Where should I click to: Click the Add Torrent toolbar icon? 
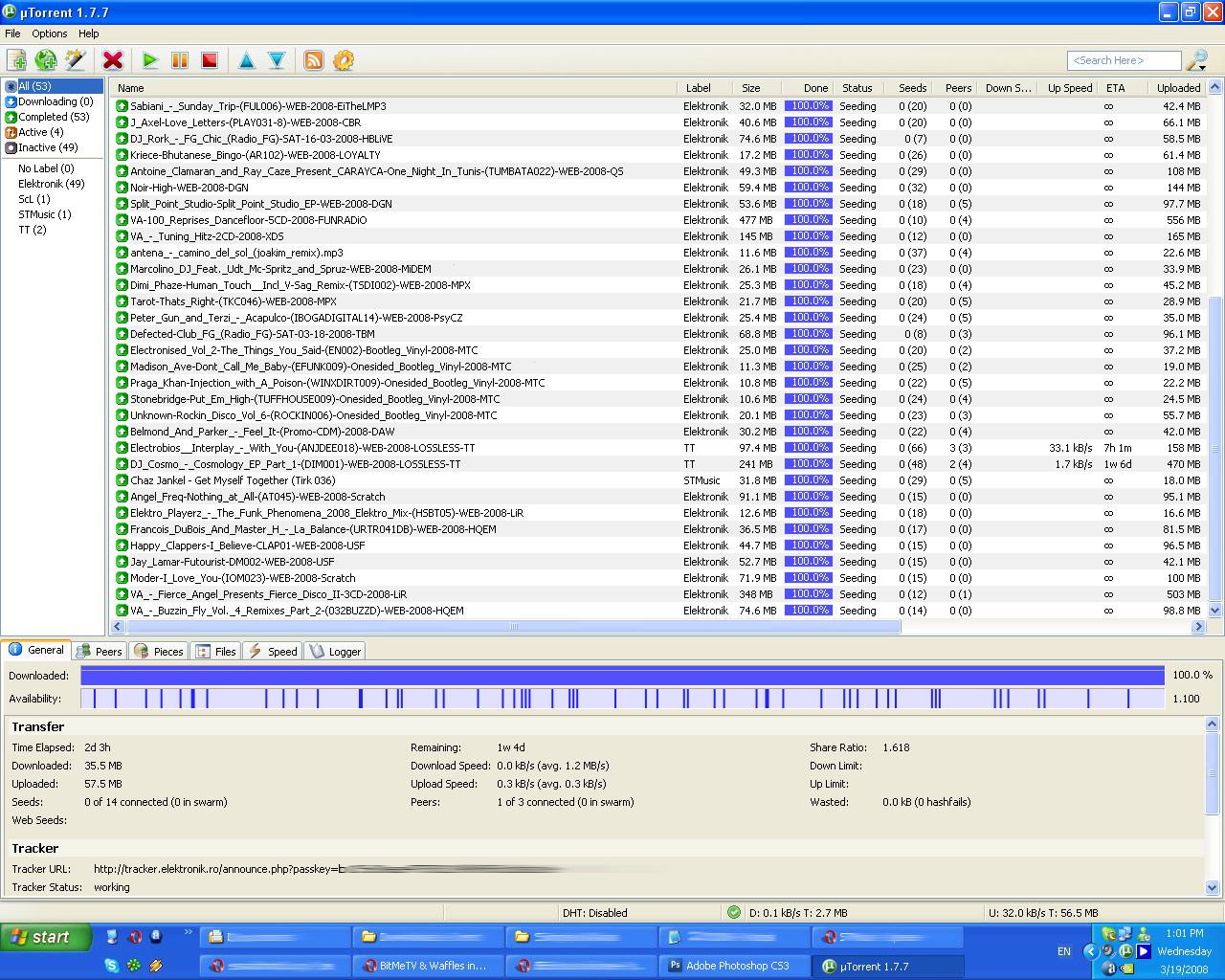click(16, 60)
